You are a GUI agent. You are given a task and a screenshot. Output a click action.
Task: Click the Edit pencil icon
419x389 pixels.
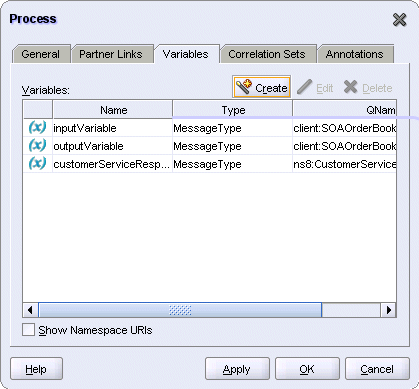[x=304, y=87]
